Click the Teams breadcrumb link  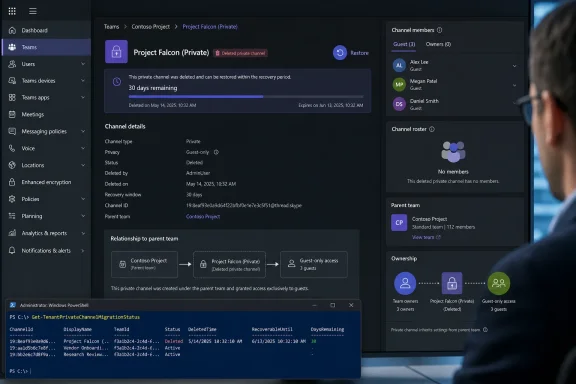[x=111, y=26]
